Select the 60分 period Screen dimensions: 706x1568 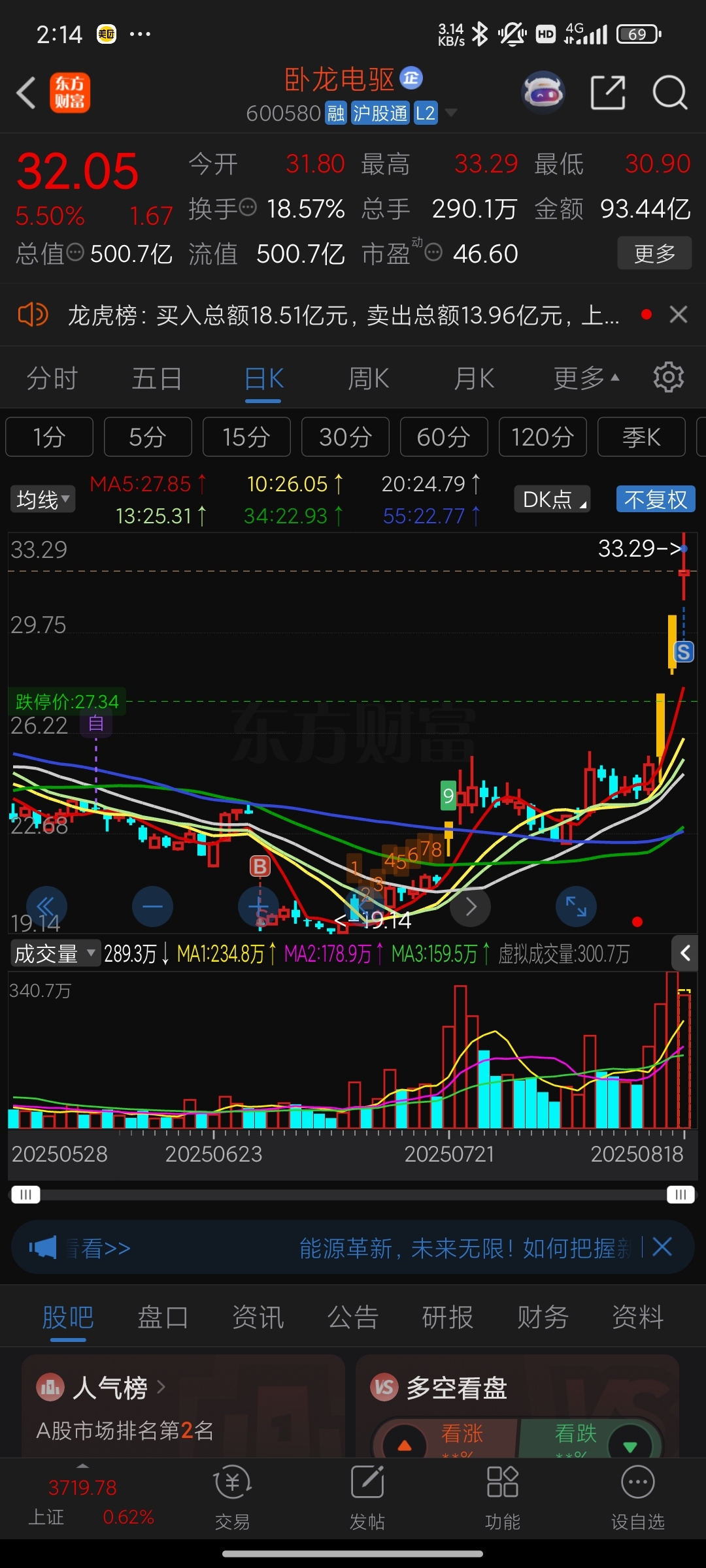pyautogui.click(x=444, y=436)
